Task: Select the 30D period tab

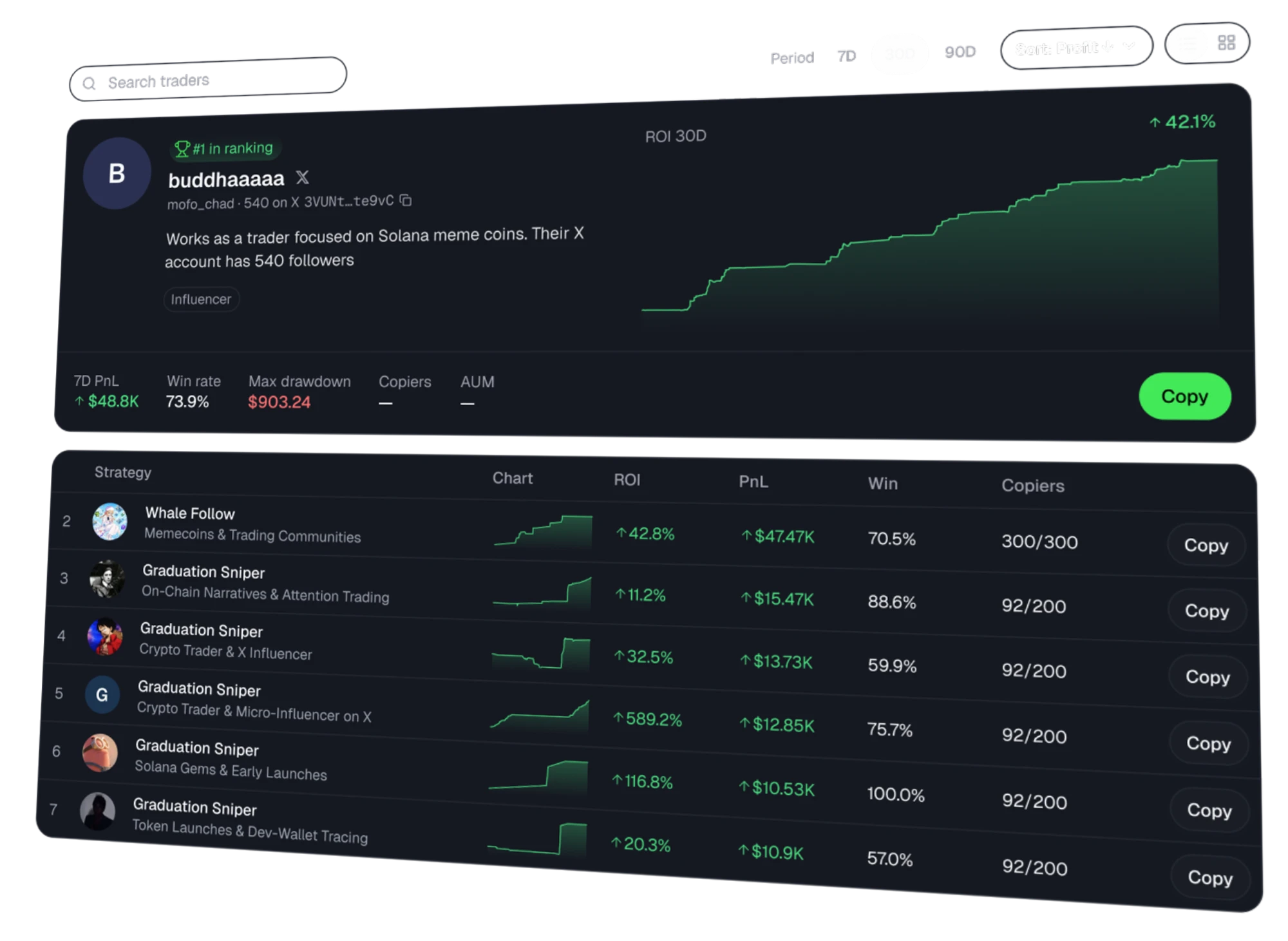Action: pyautogui.click(x=900, y=53)
